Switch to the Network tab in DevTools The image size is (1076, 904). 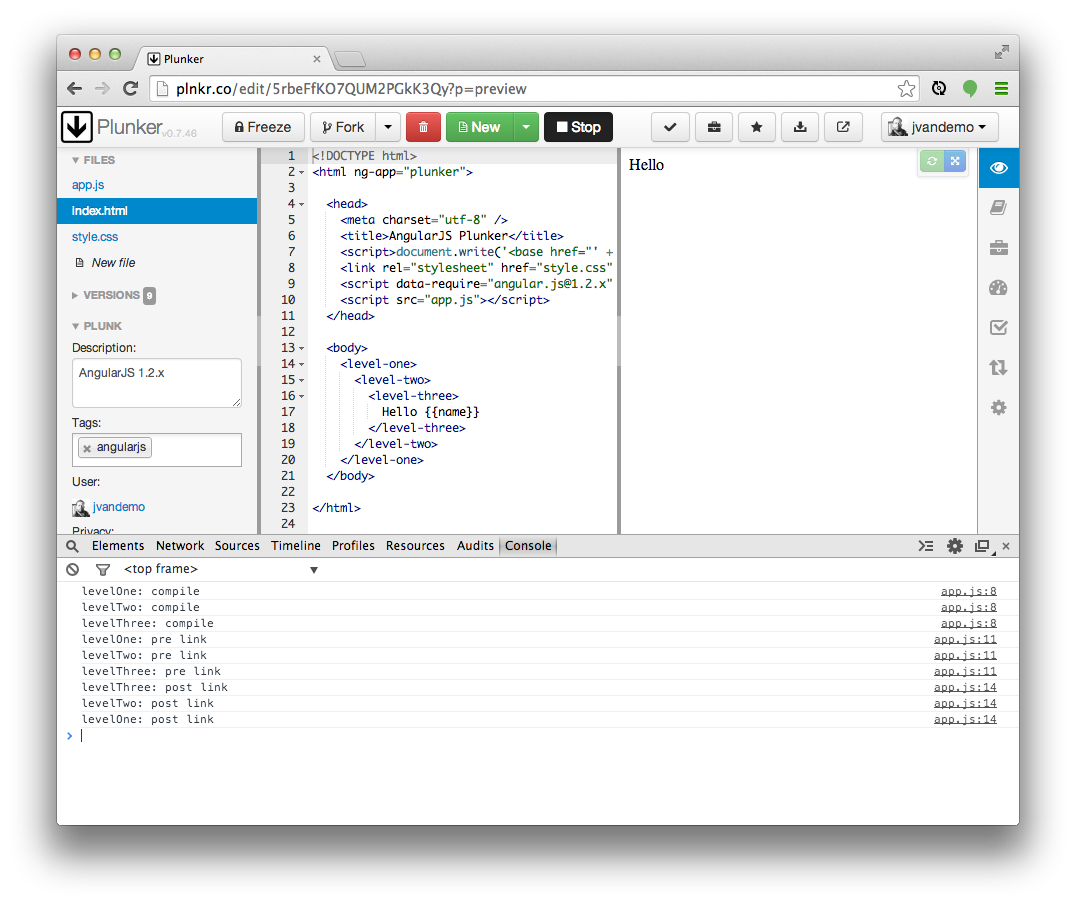coord(180,546)
